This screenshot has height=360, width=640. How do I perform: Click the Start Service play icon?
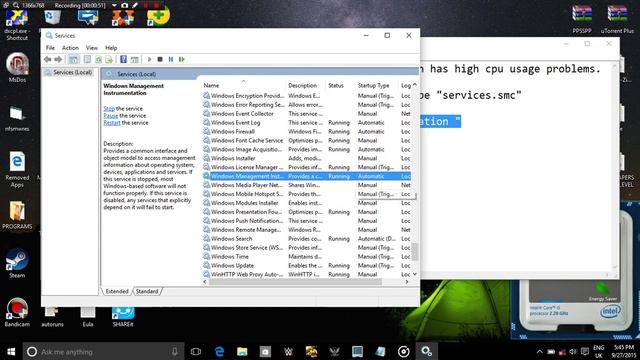(x=149, y=60)
